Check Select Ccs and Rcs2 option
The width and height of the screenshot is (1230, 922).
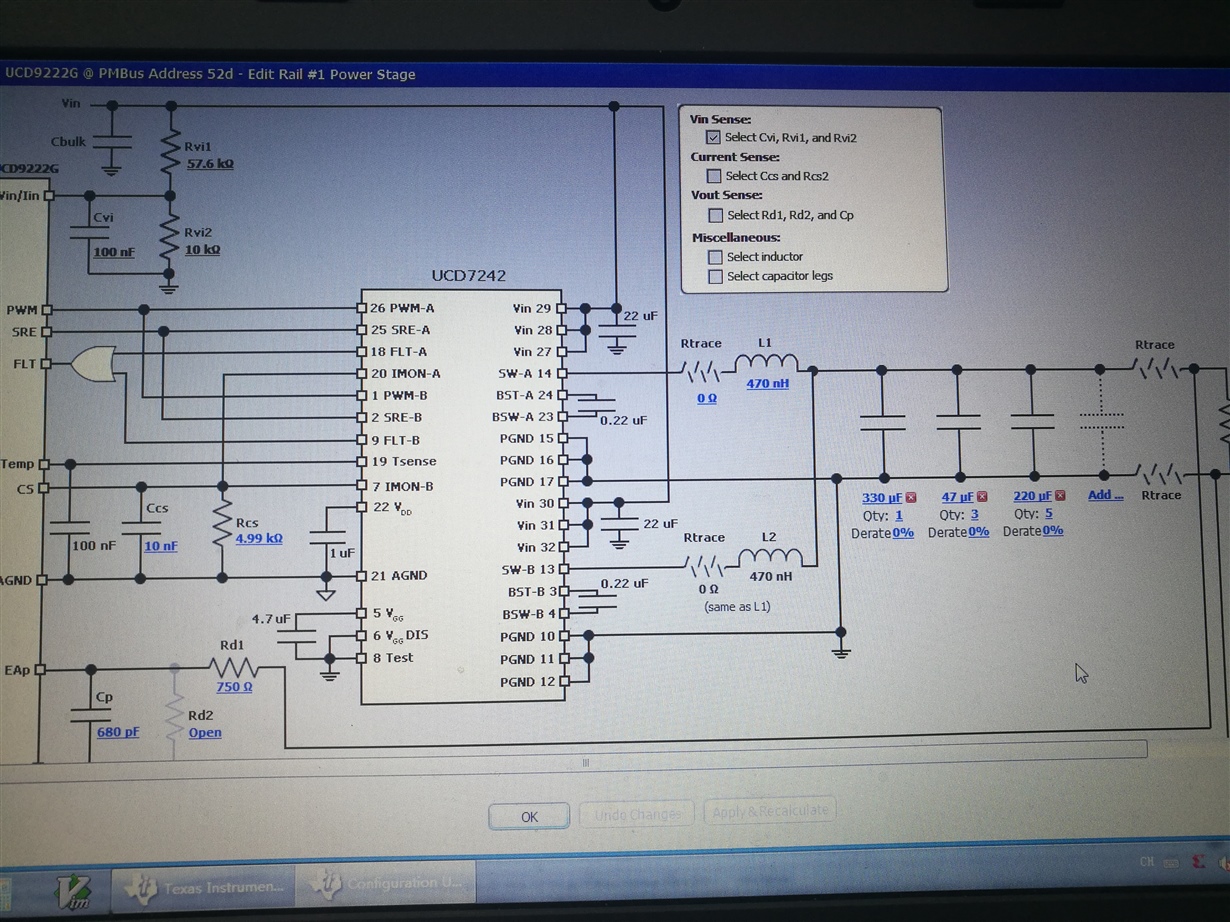pyautogui.click(x=714, y=176)
